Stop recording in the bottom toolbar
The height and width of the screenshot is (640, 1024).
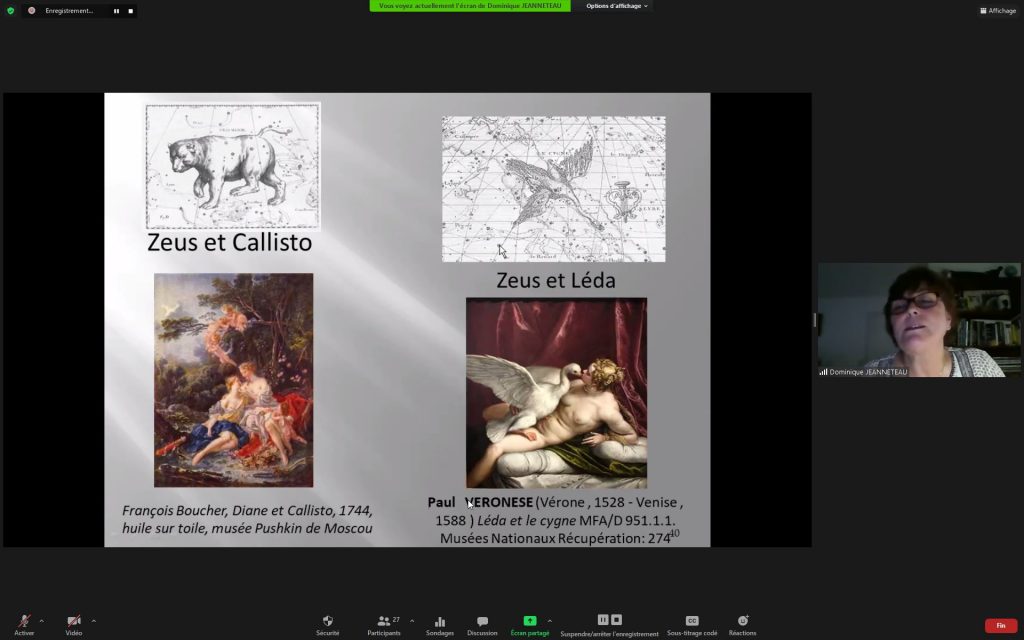click(x=616, y=620)
